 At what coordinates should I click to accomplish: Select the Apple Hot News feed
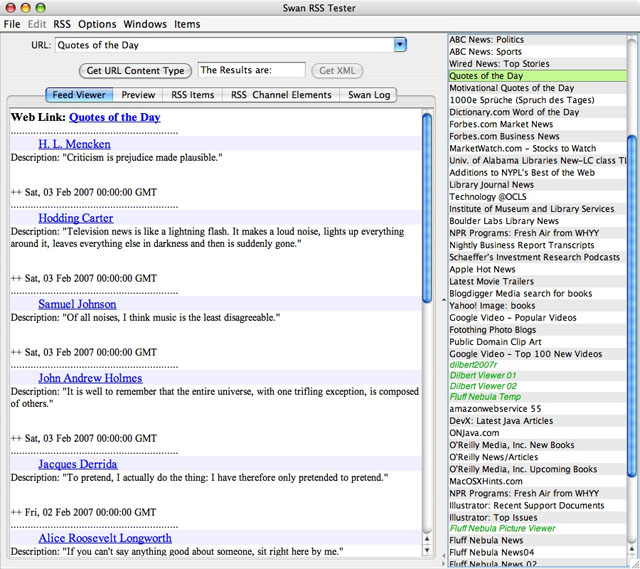point(482,269)
